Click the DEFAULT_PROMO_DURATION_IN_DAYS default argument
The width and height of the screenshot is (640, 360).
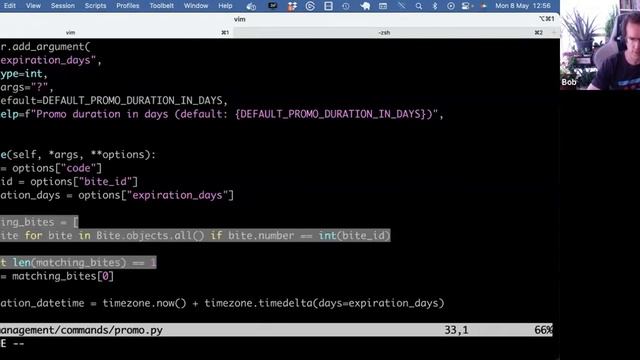[x=132, y=100]
